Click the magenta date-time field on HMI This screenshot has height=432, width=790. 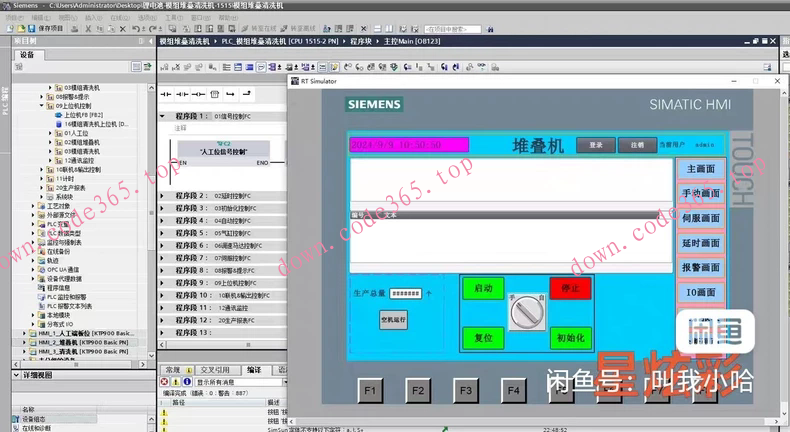[409, 145]
